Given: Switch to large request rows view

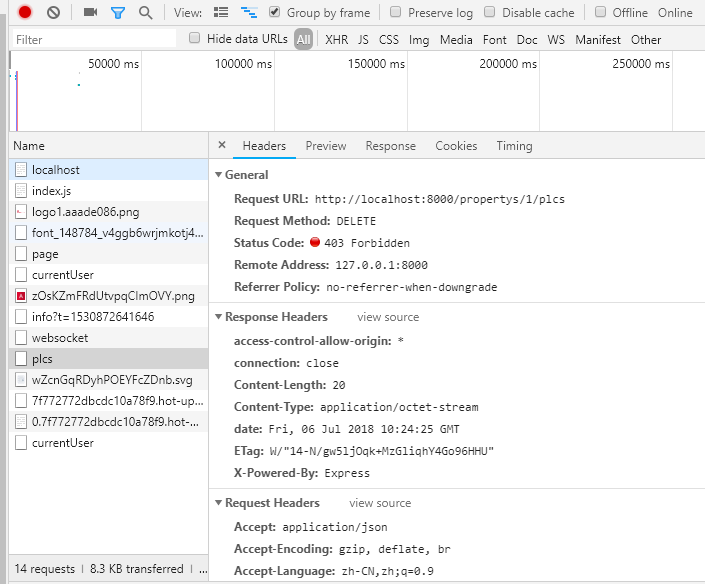Looking at the screenshot, I should tap(221, 12).
